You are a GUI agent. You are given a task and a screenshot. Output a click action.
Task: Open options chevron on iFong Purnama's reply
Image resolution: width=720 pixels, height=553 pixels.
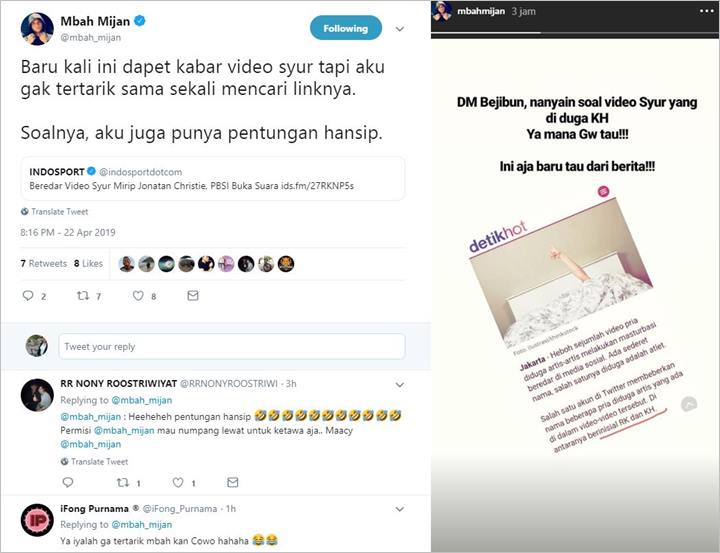pos(400,509)
